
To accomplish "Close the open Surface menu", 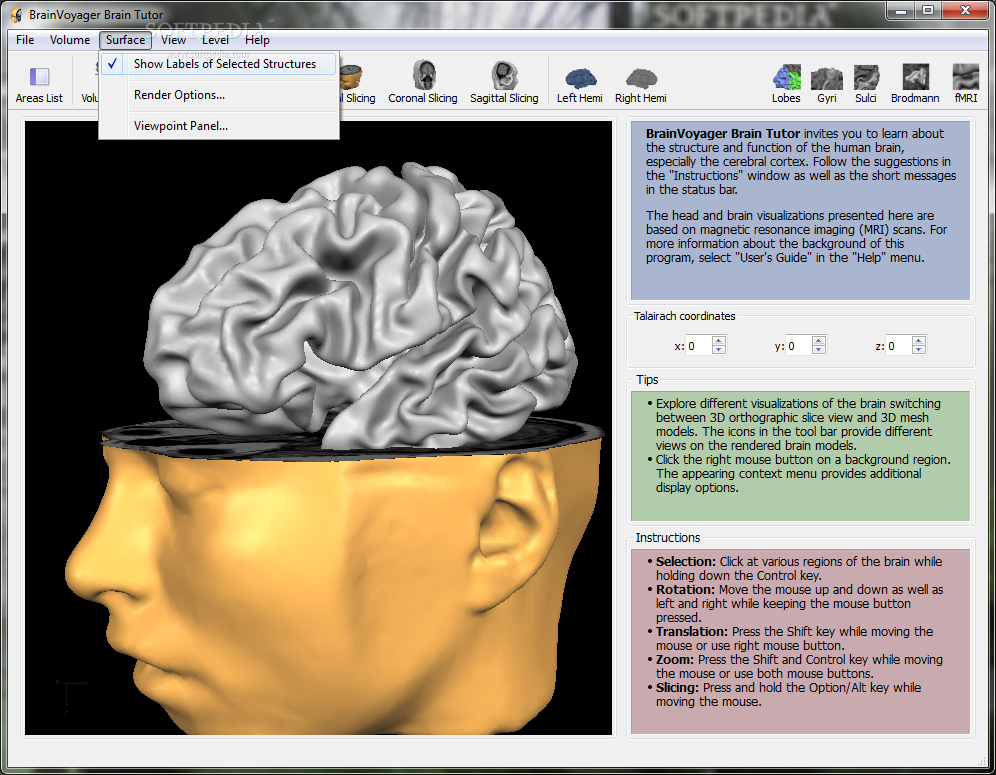I will coord(125,40).
